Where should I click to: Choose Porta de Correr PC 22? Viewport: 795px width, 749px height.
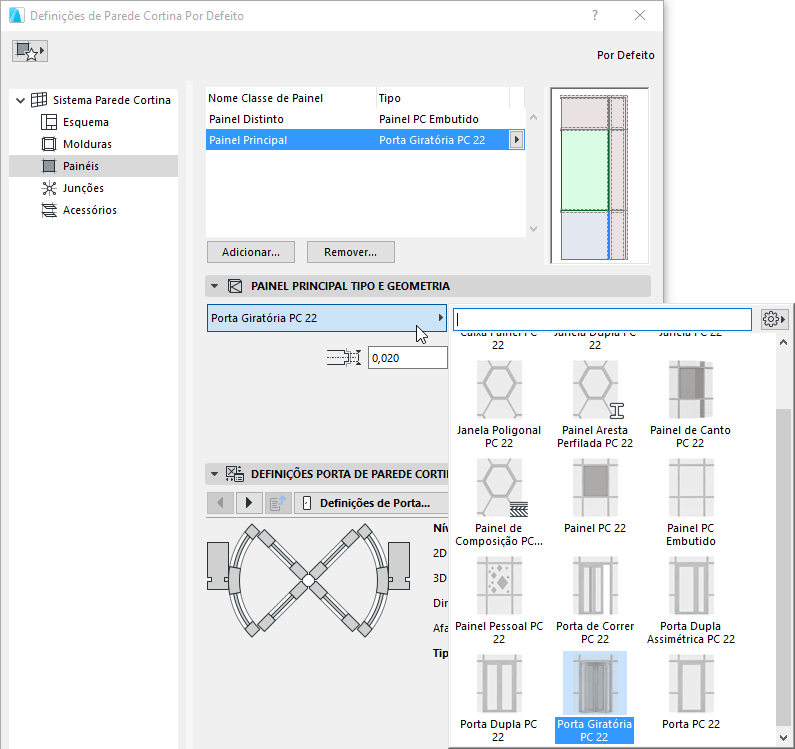click(595, 600)
